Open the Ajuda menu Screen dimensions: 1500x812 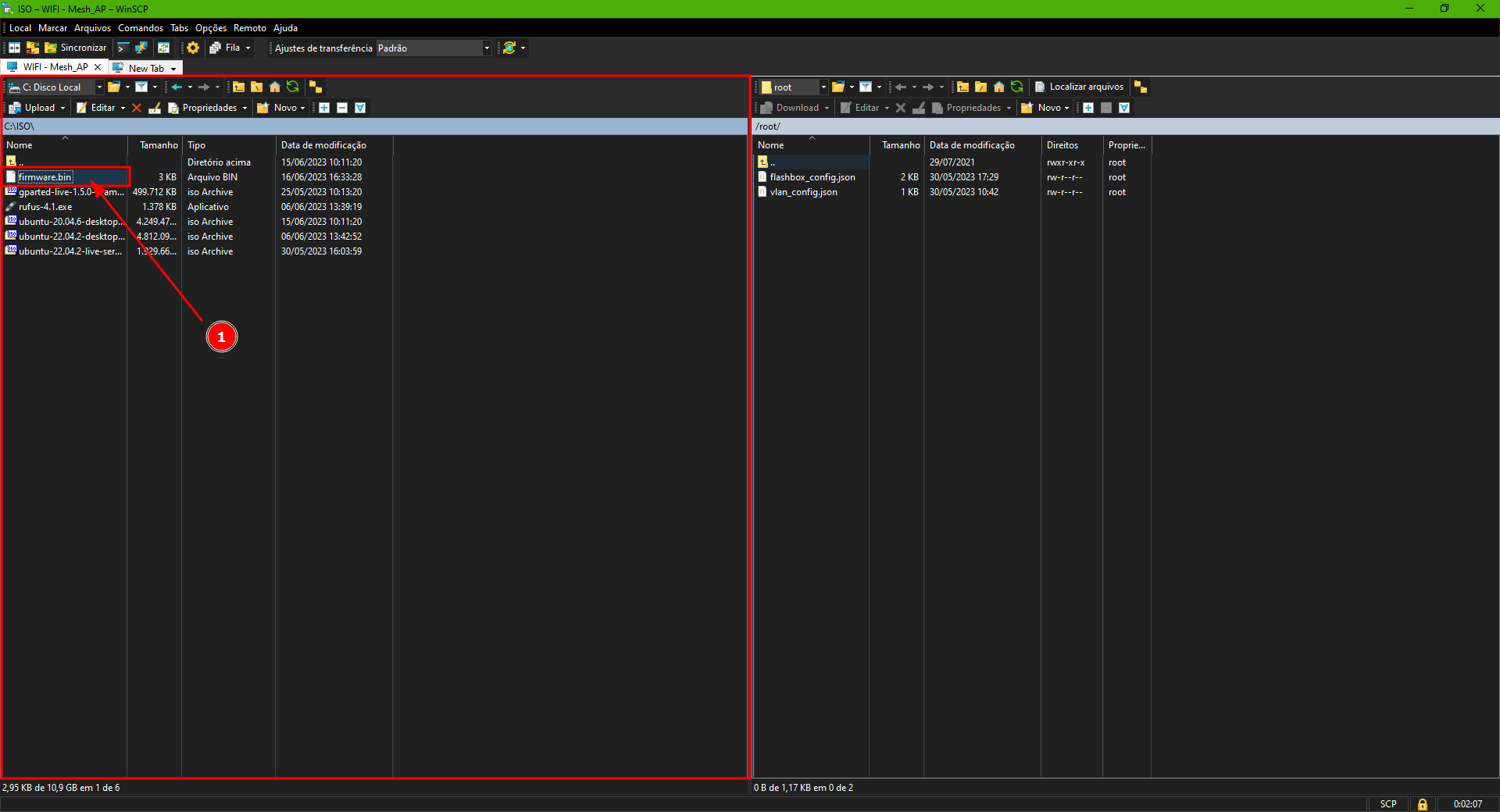tap(285, 28)
